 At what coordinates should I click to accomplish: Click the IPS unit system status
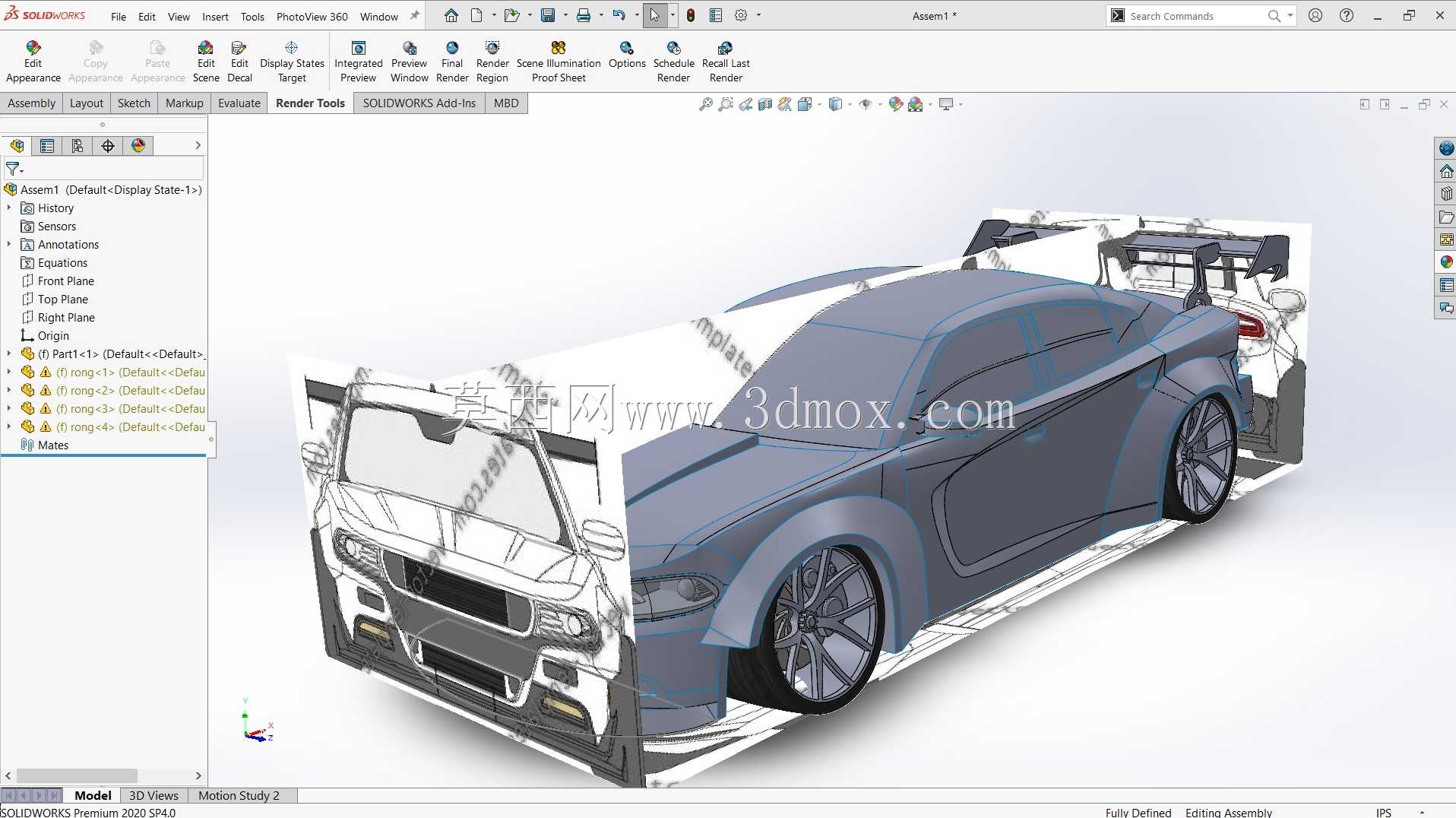point(1383,812)
